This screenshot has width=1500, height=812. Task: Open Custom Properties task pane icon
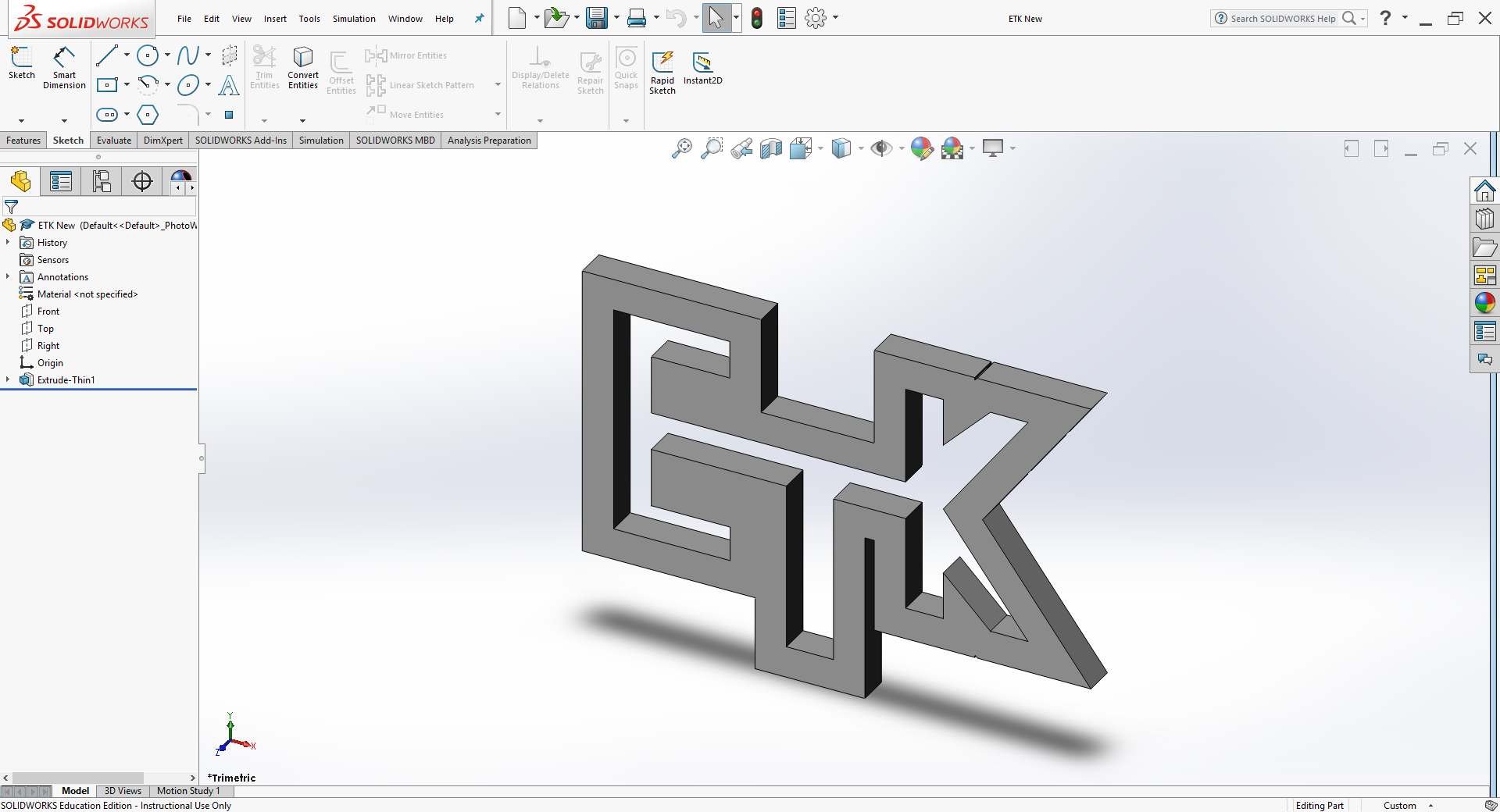click(x=1484, y=331)
